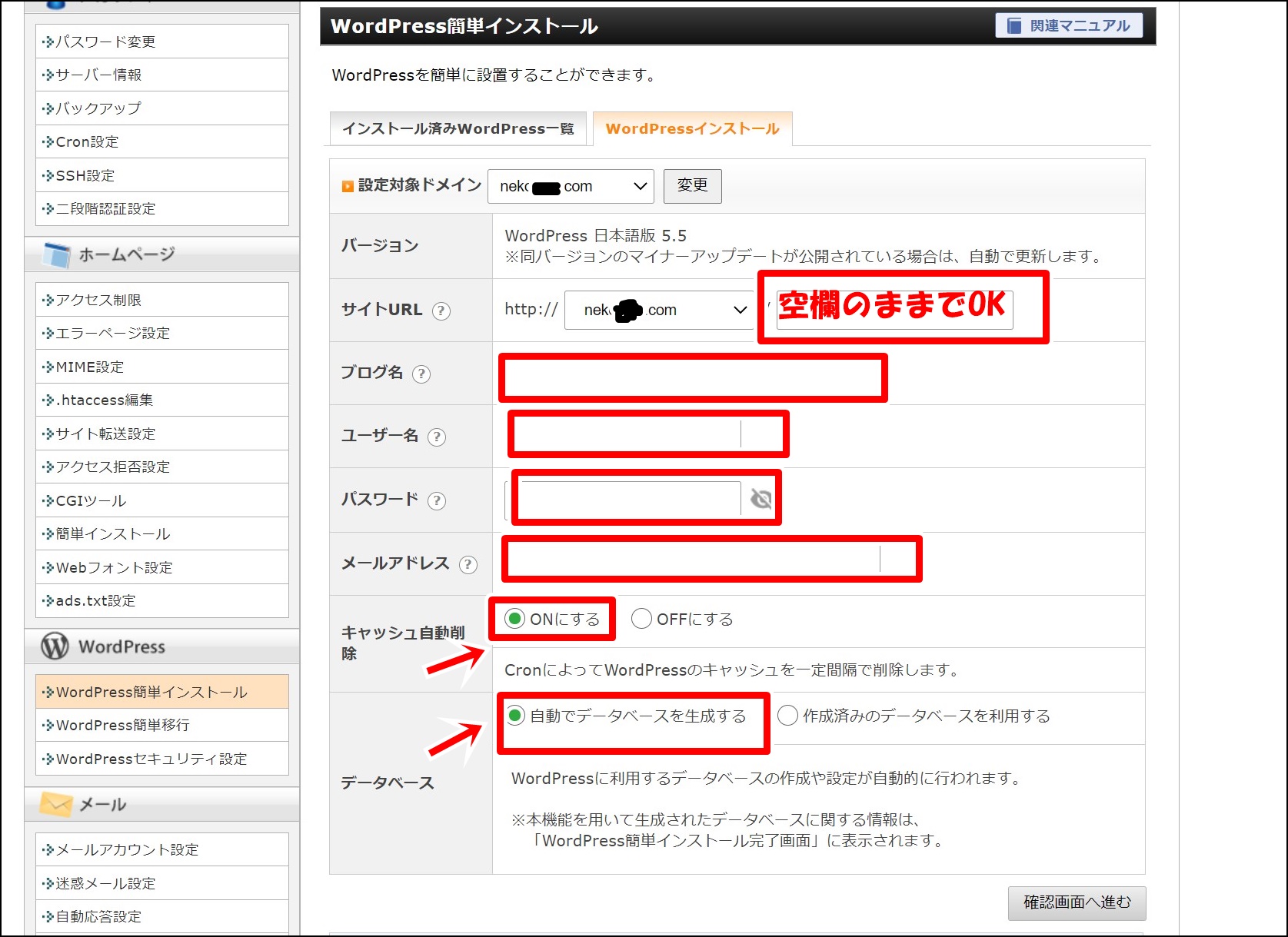Open Cron設定 sidebar link
This screenshot has height=937, width=1288.
pyautogui.click(x=162, y=142)
